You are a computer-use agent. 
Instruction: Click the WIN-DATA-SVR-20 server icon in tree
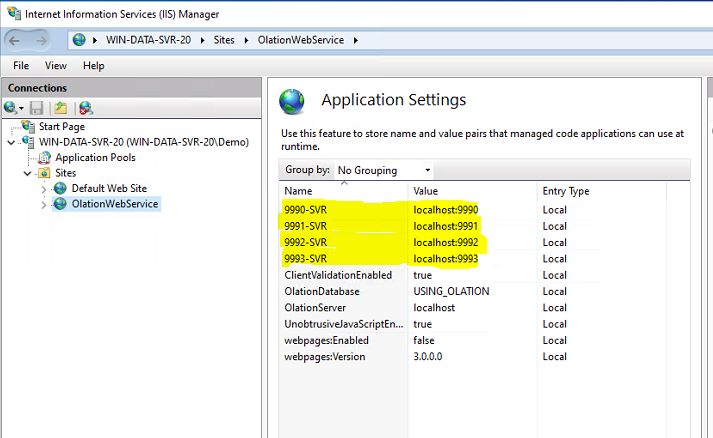pyautogui.click(x=28, y=142)
